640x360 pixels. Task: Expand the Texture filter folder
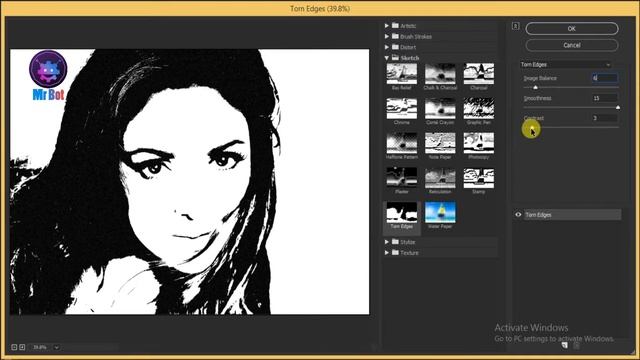387,253
